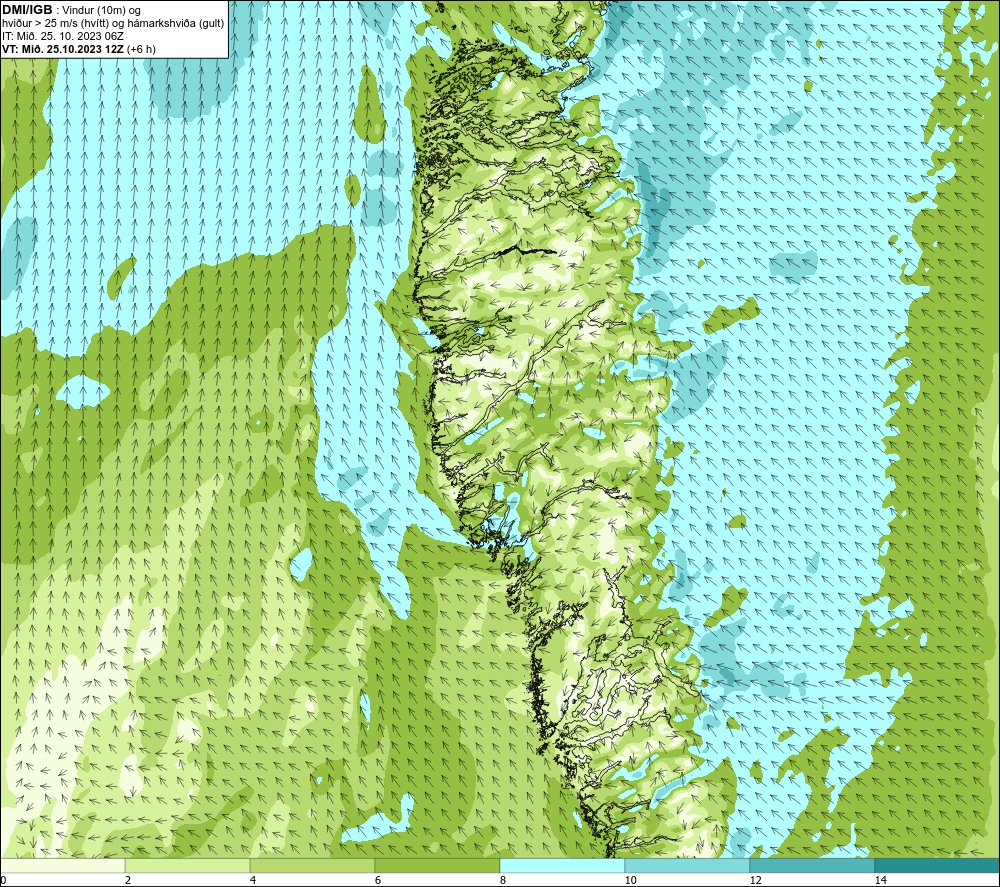1000x887 pixels.
Task: Click the 6–8 m/s dark green legend swatch
Action: coord(438,865)
